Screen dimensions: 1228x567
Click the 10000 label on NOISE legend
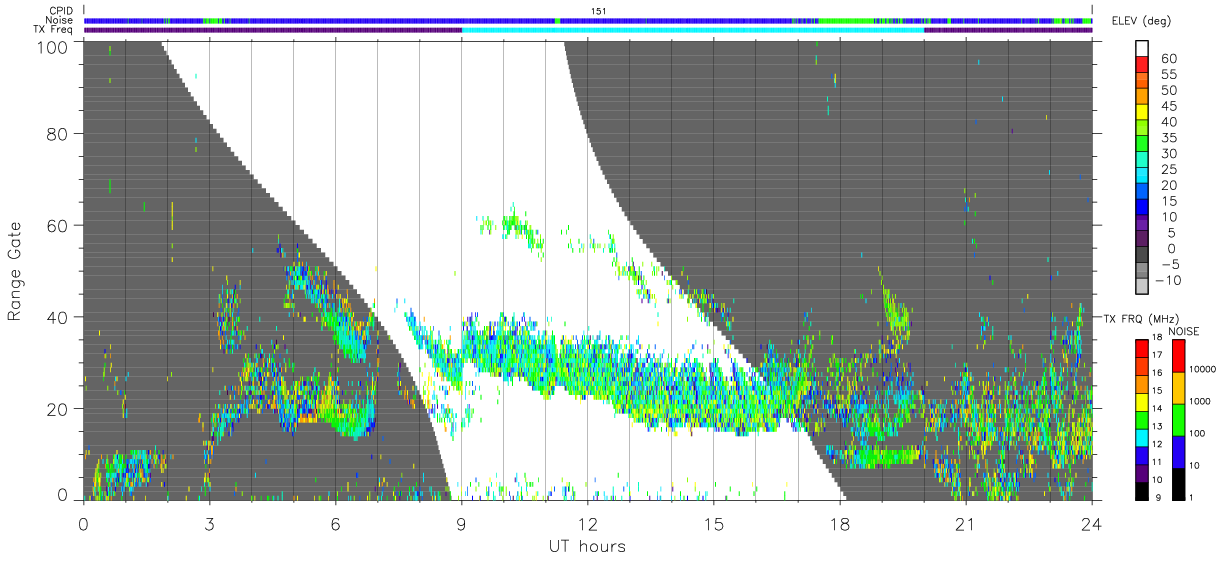point(1204,370)
